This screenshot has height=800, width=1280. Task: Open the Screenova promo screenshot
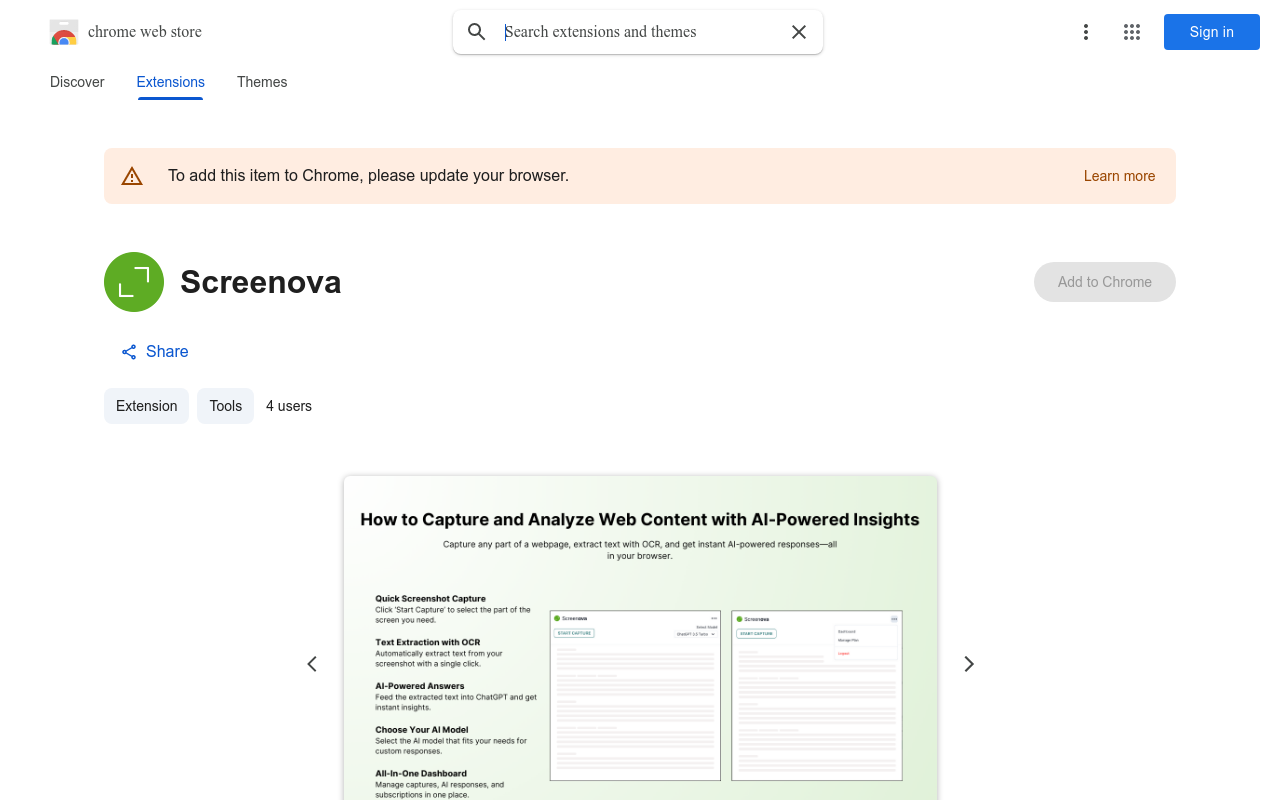click(x=640, y=638)
